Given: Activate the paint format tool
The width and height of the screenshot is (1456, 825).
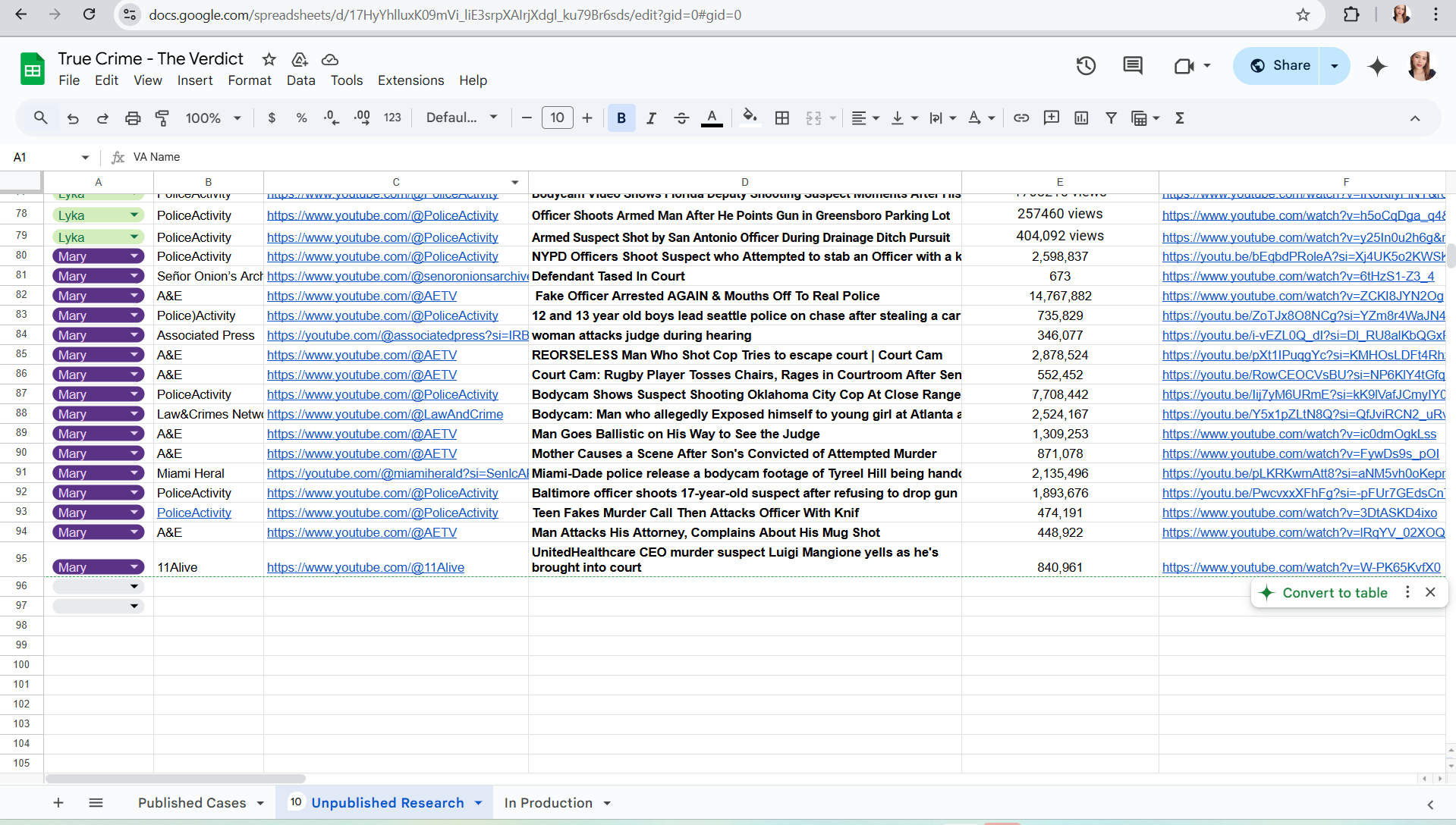Looking at the screenshot, I should (162, 118).
